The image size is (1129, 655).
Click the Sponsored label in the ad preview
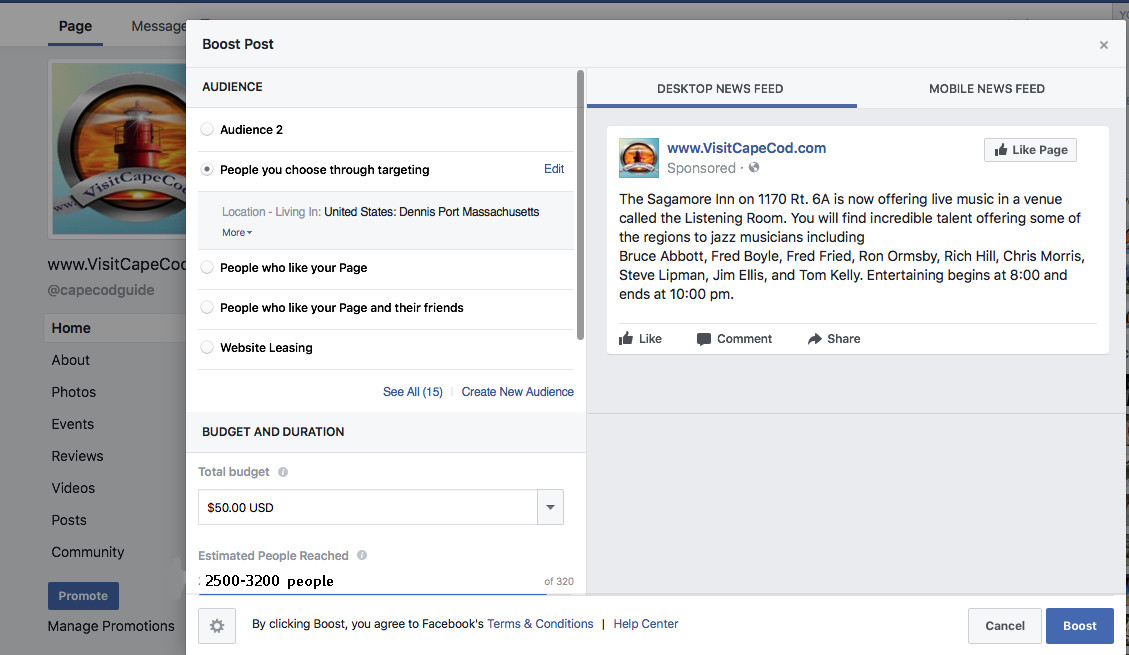click(701, 168)
